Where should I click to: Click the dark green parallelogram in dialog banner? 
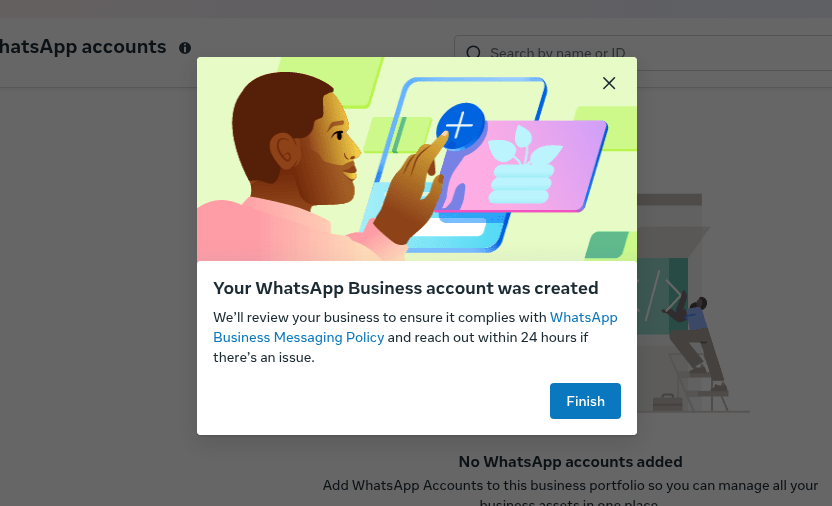[606, 245]
